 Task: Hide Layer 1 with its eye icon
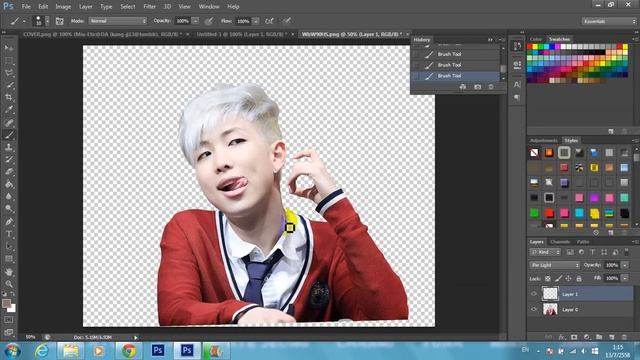pos(534,294)
